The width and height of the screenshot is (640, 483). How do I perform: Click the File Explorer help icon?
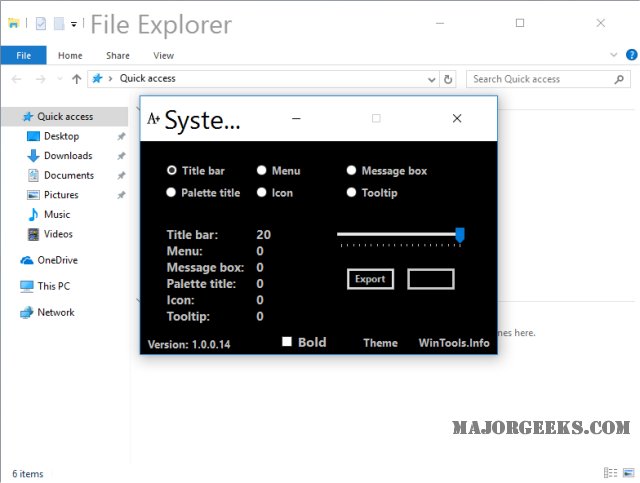point(631,55)
